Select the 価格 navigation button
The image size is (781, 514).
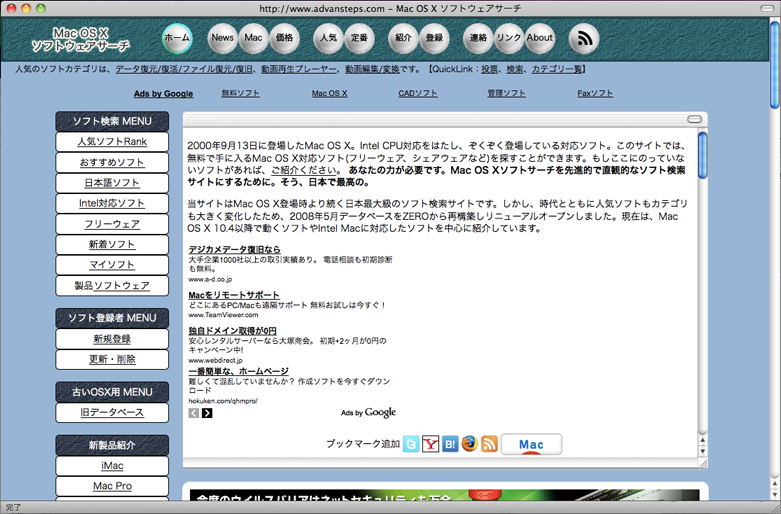click(284, 38)
